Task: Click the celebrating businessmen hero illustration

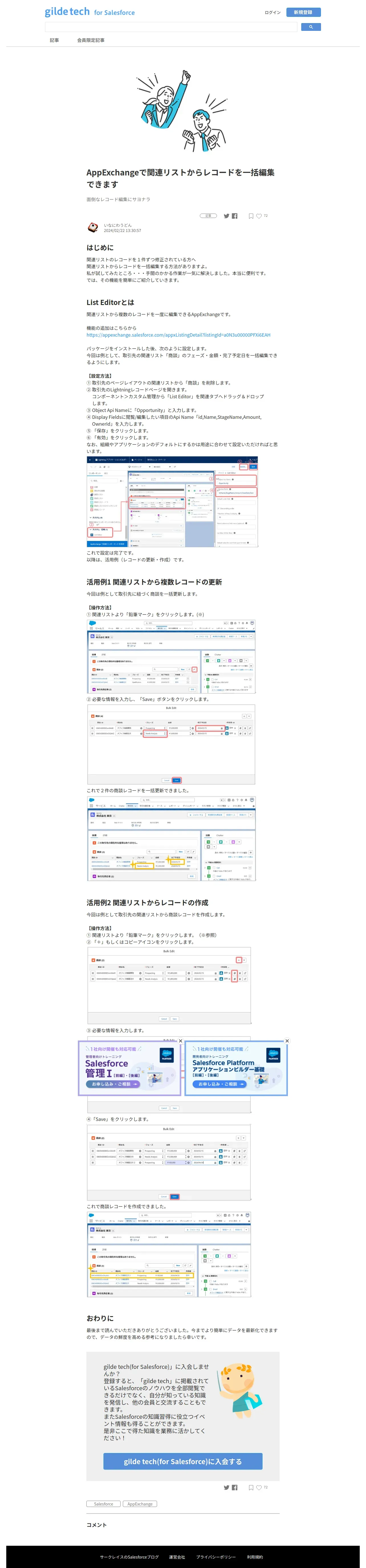Action: tap(182, 110)
